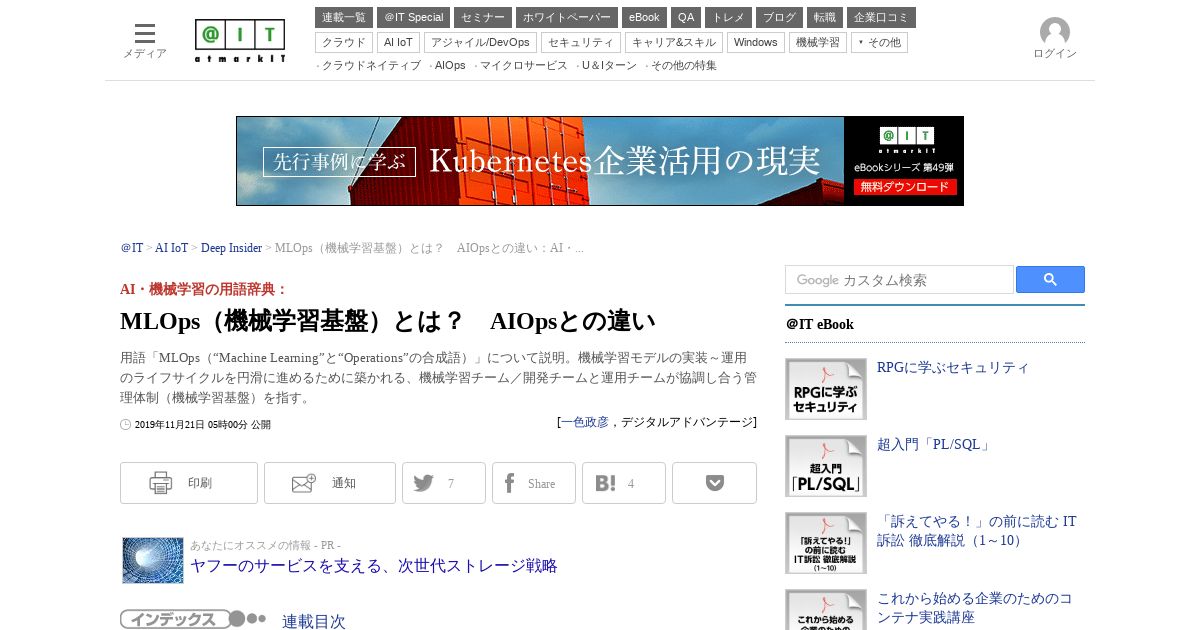Open the 転職 menu item

point(825,17)
